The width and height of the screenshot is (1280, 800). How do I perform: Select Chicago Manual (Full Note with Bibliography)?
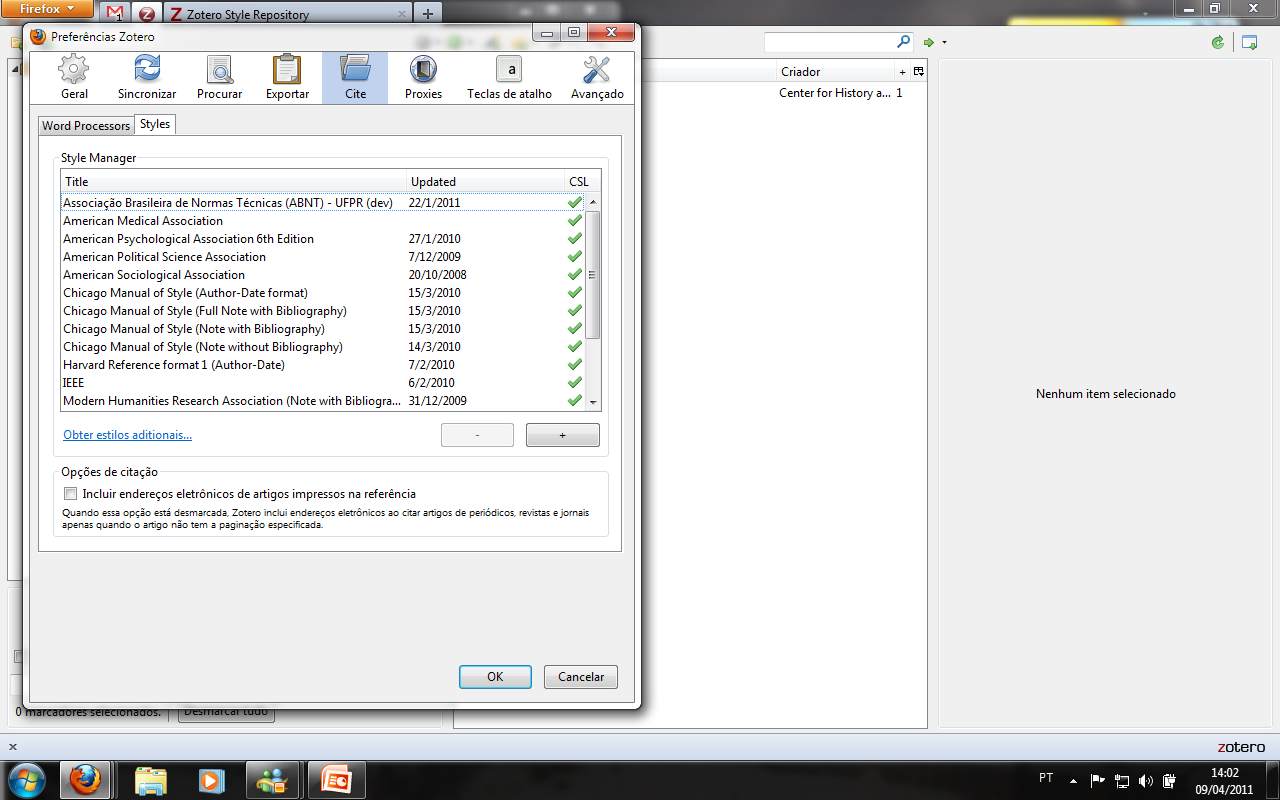tap(323, 311)
